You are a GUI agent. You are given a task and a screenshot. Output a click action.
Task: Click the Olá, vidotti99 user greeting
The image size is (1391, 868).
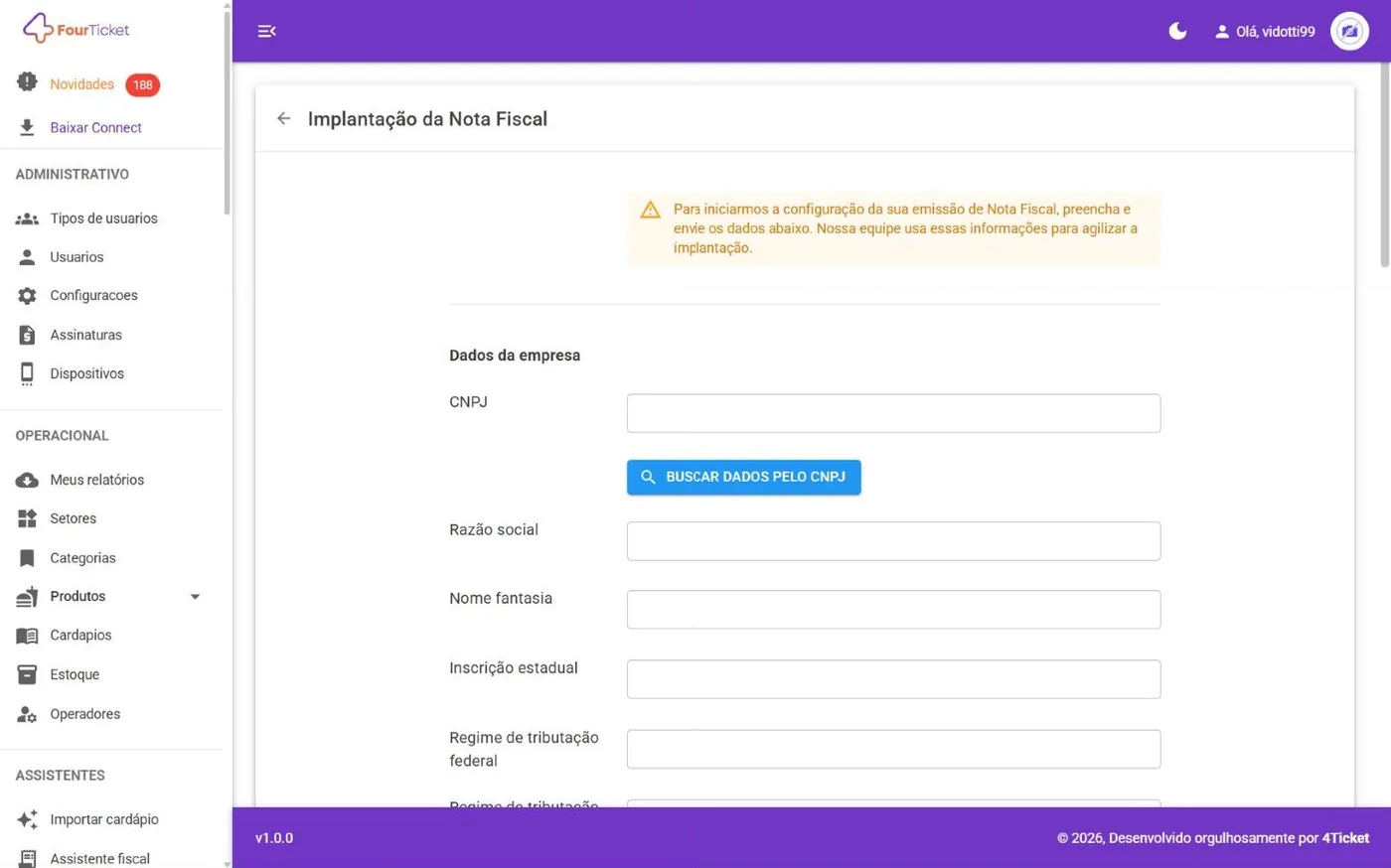click(x=1265, y=32)
